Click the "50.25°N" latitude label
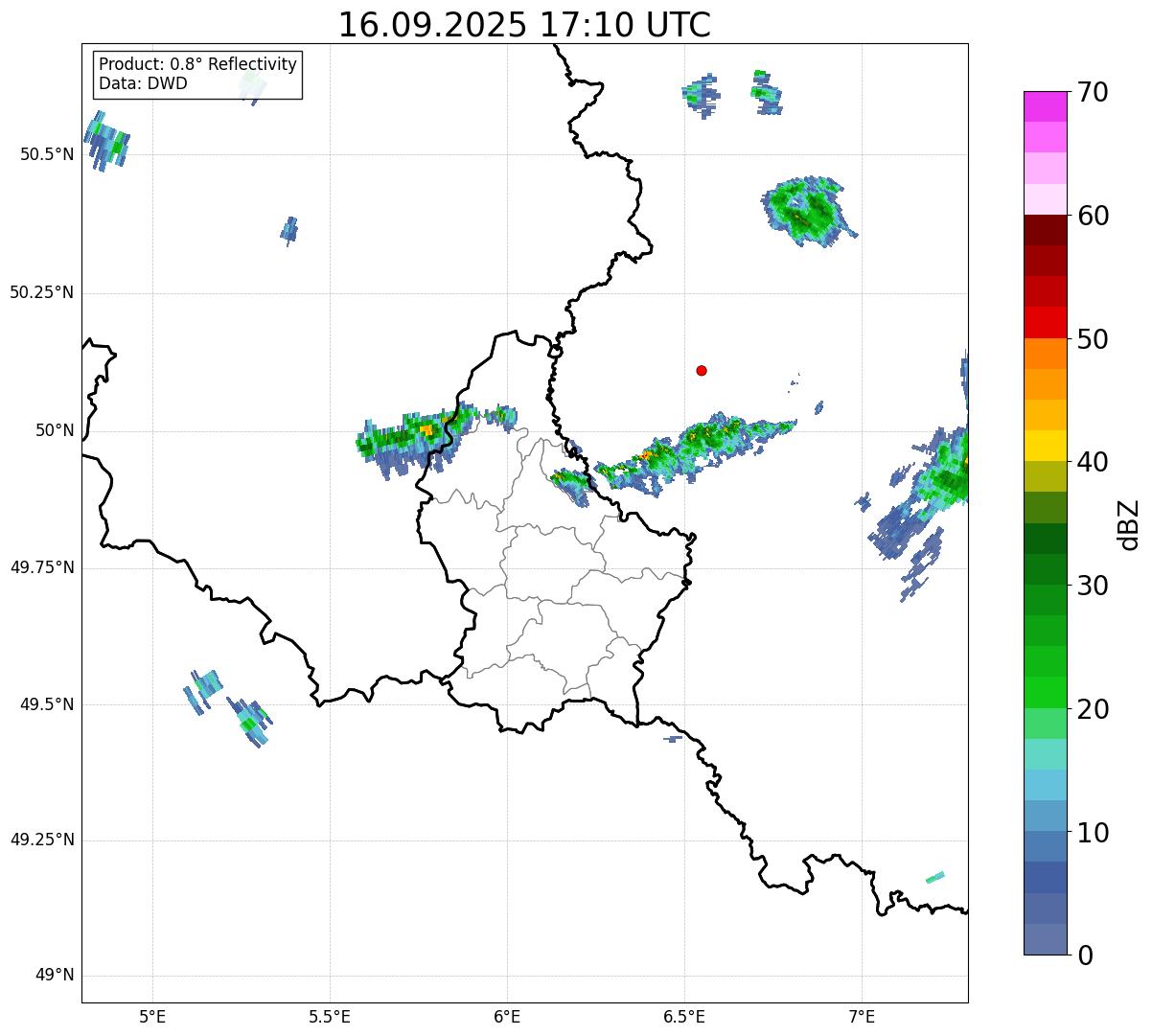 click(x=41, y=292)
